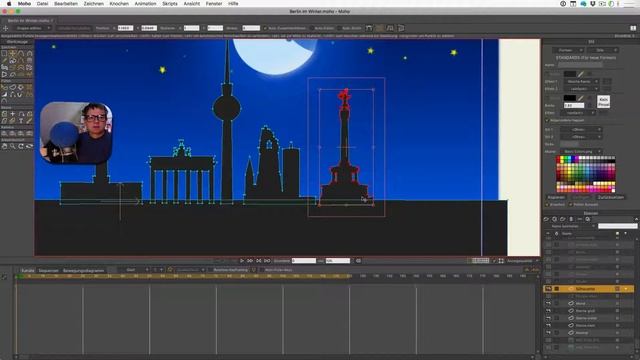640x360 pixels.
Task: Click the Kein Pinsel brush button
Action: tap(604, 101)
